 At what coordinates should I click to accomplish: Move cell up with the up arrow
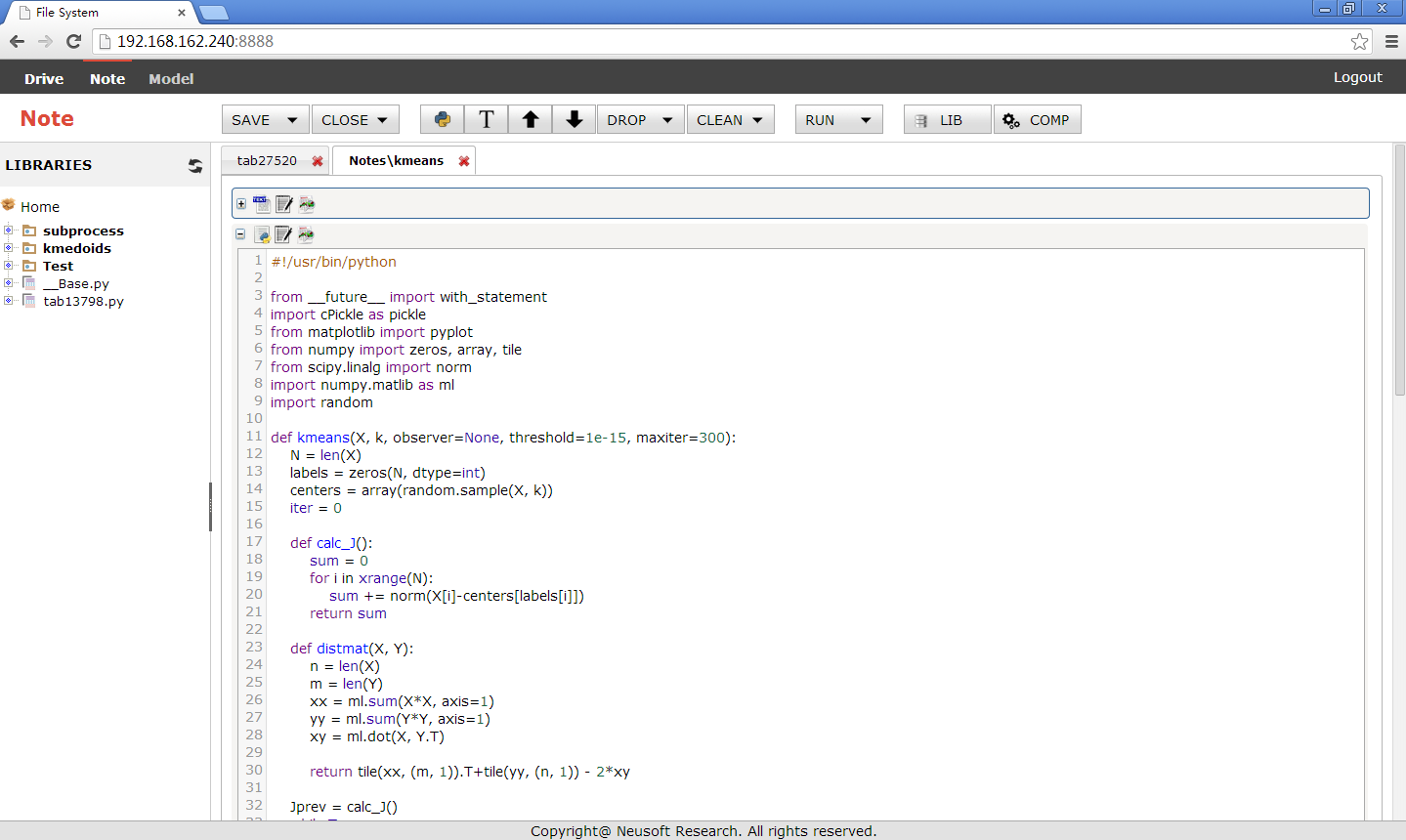click(x=530, y=119)
